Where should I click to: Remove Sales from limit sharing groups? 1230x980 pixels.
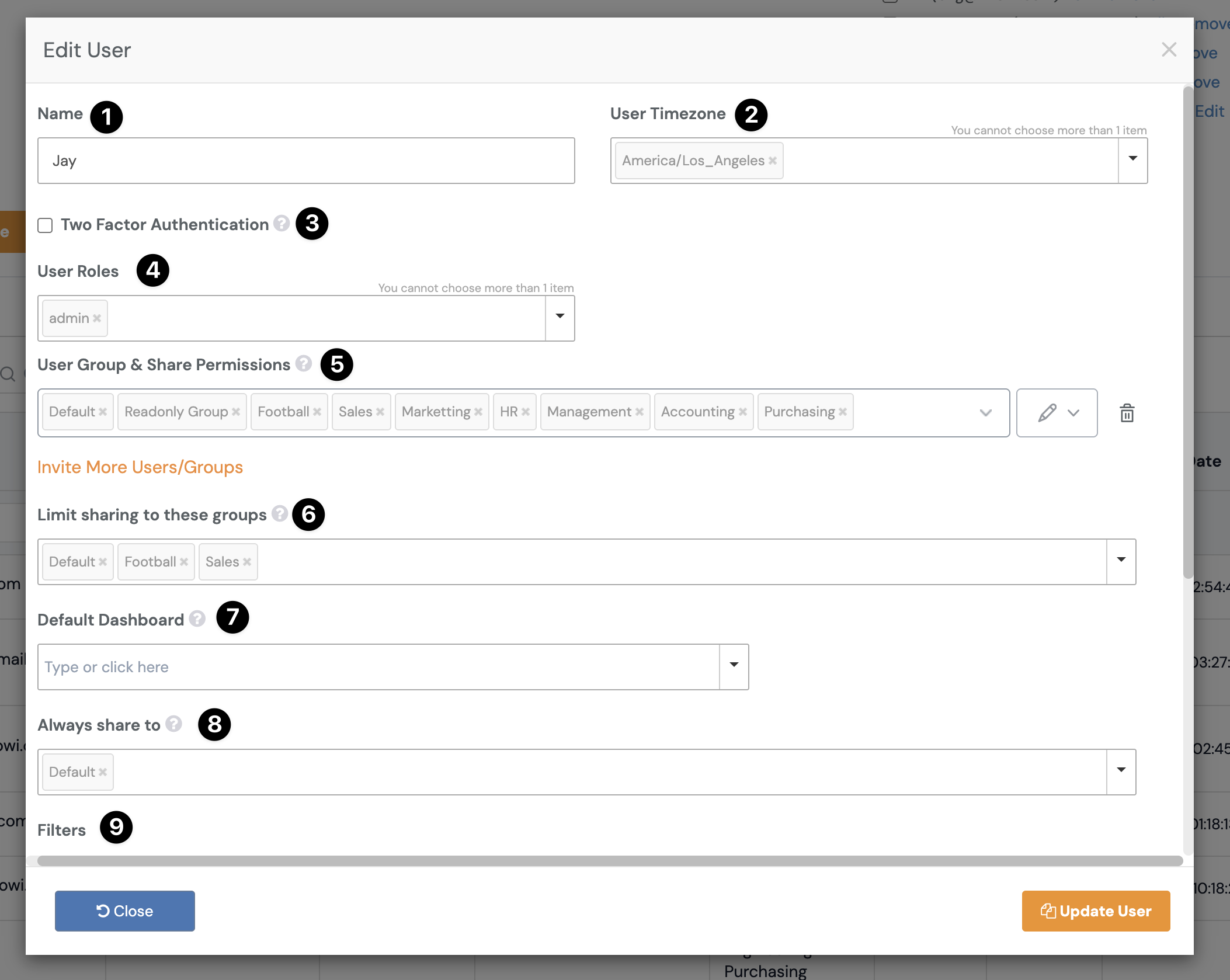click(x=247, y=562)
